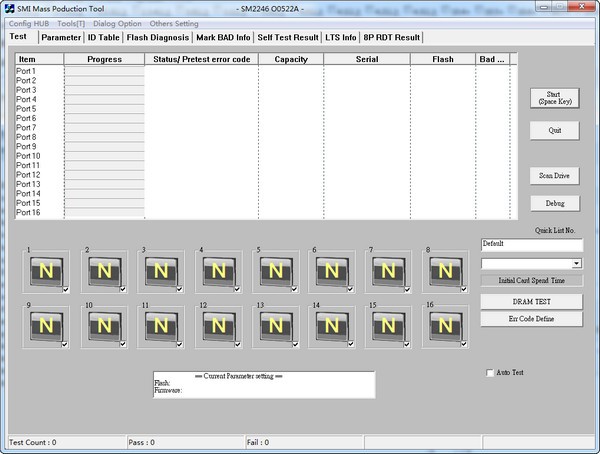Uncheck the port 9 enable checkbox
Screen dimensions: 600x454
[x=65, y=344]
